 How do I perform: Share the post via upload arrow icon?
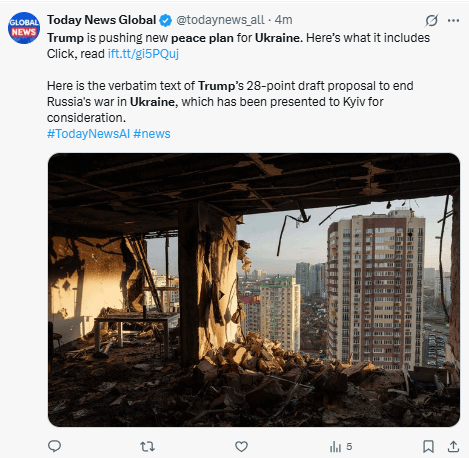click(x=453, y=446)
